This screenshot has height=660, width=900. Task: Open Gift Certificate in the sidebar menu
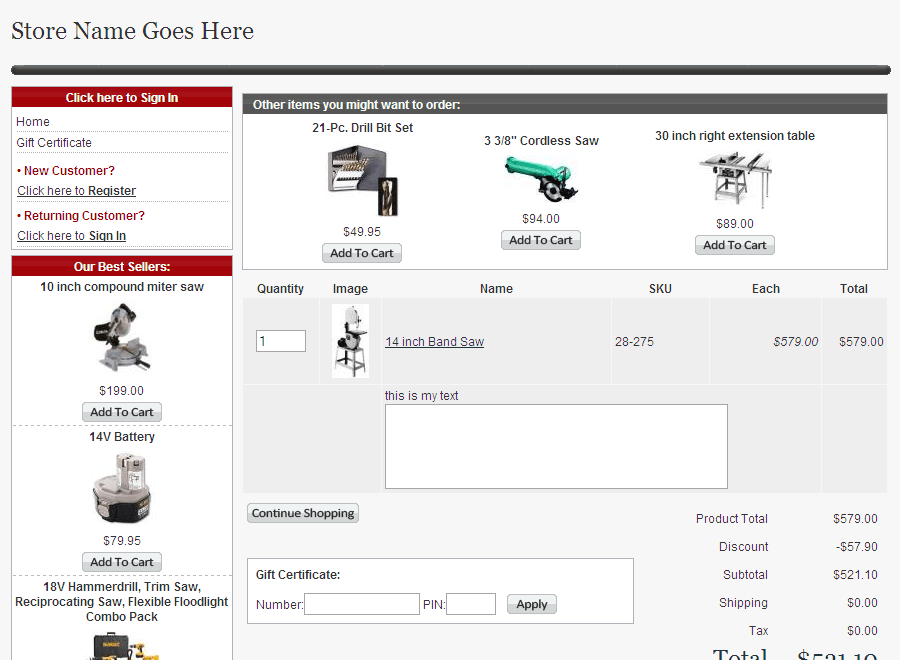click(x=54, y=143)
